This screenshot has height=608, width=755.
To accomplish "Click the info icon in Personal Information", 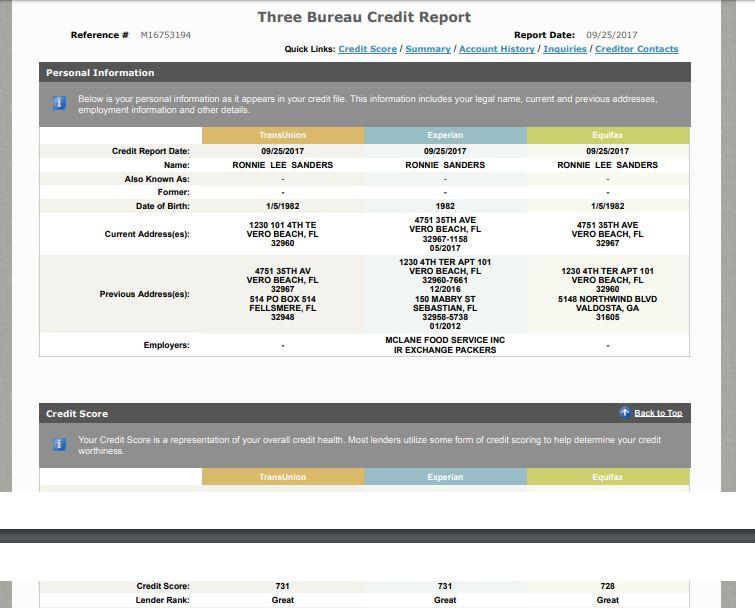I will 59,103.
